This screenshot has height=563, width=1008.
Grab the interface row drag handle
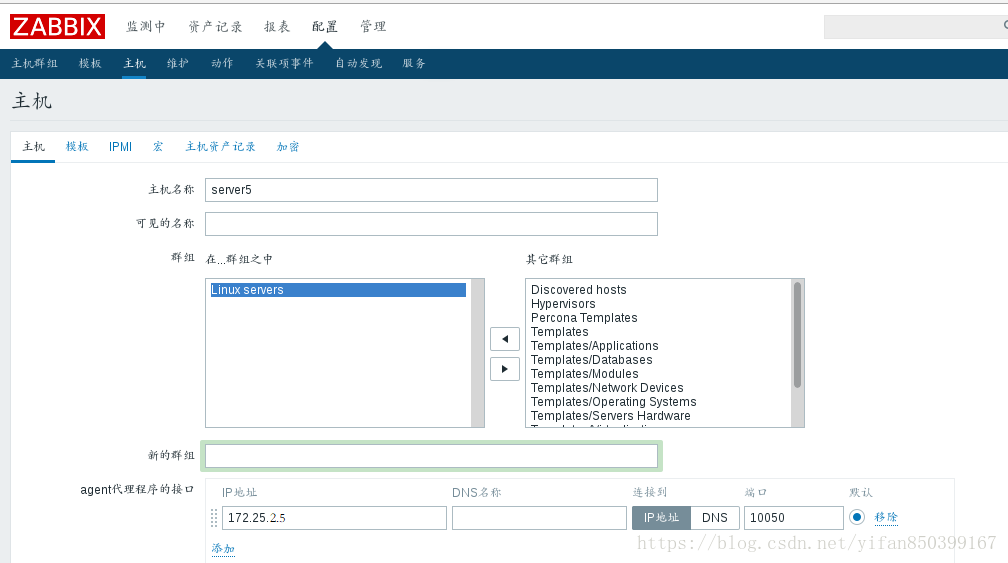(214, 518)
